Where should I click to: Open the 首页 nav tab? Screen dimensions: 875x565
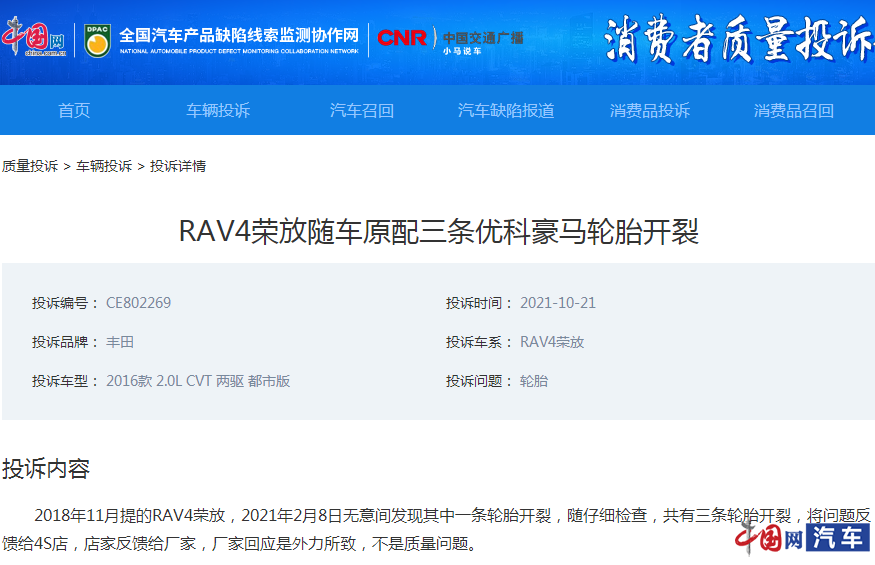(74, 111)
